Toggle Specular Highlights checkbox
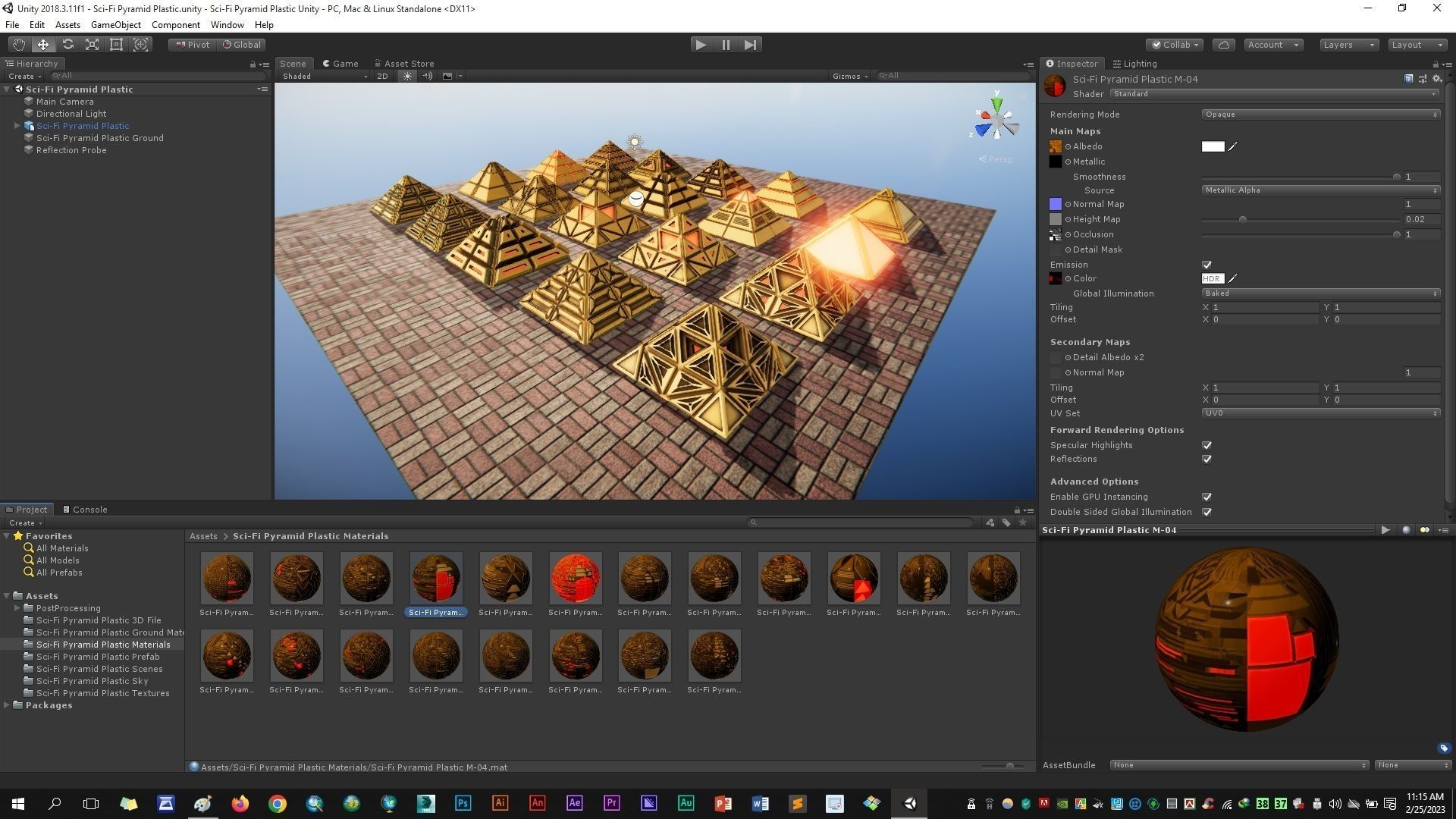 [1207, 445]
